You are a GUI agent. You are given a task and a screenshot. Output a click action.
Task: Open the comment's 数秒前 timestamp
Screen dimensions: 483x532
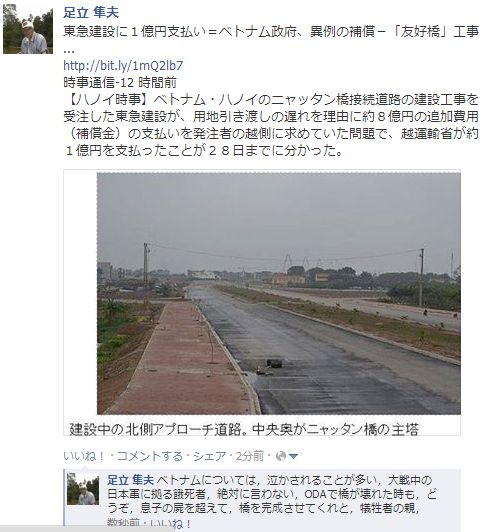click(x=123, y=524)
